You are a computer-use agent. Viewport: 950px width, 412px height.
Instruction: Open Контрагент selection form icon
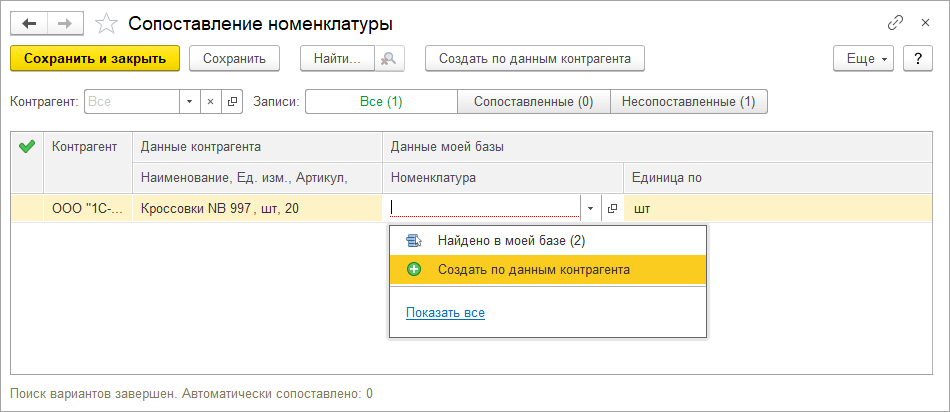(232, 102)
